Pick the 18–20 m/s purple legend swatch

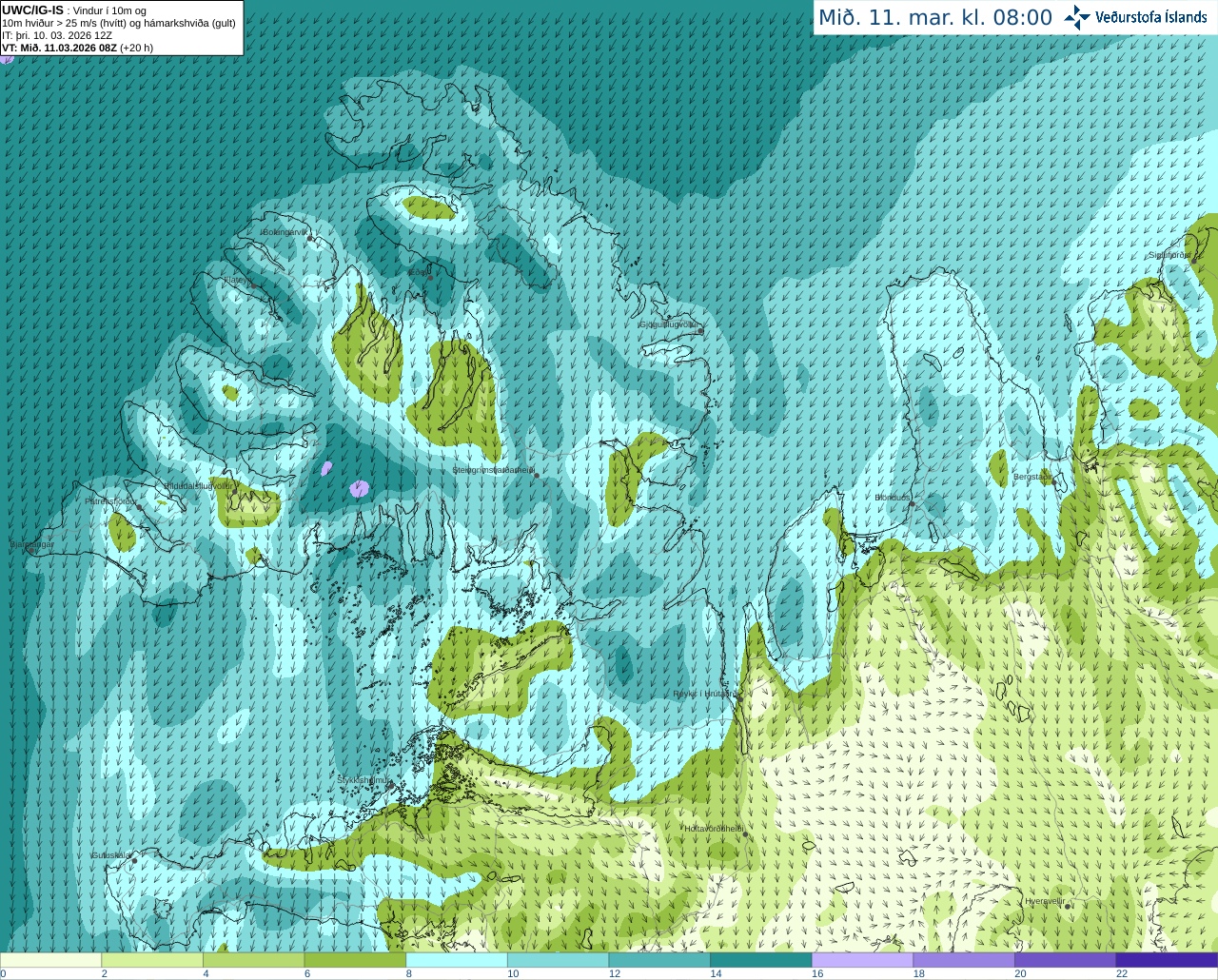[964, 960]
